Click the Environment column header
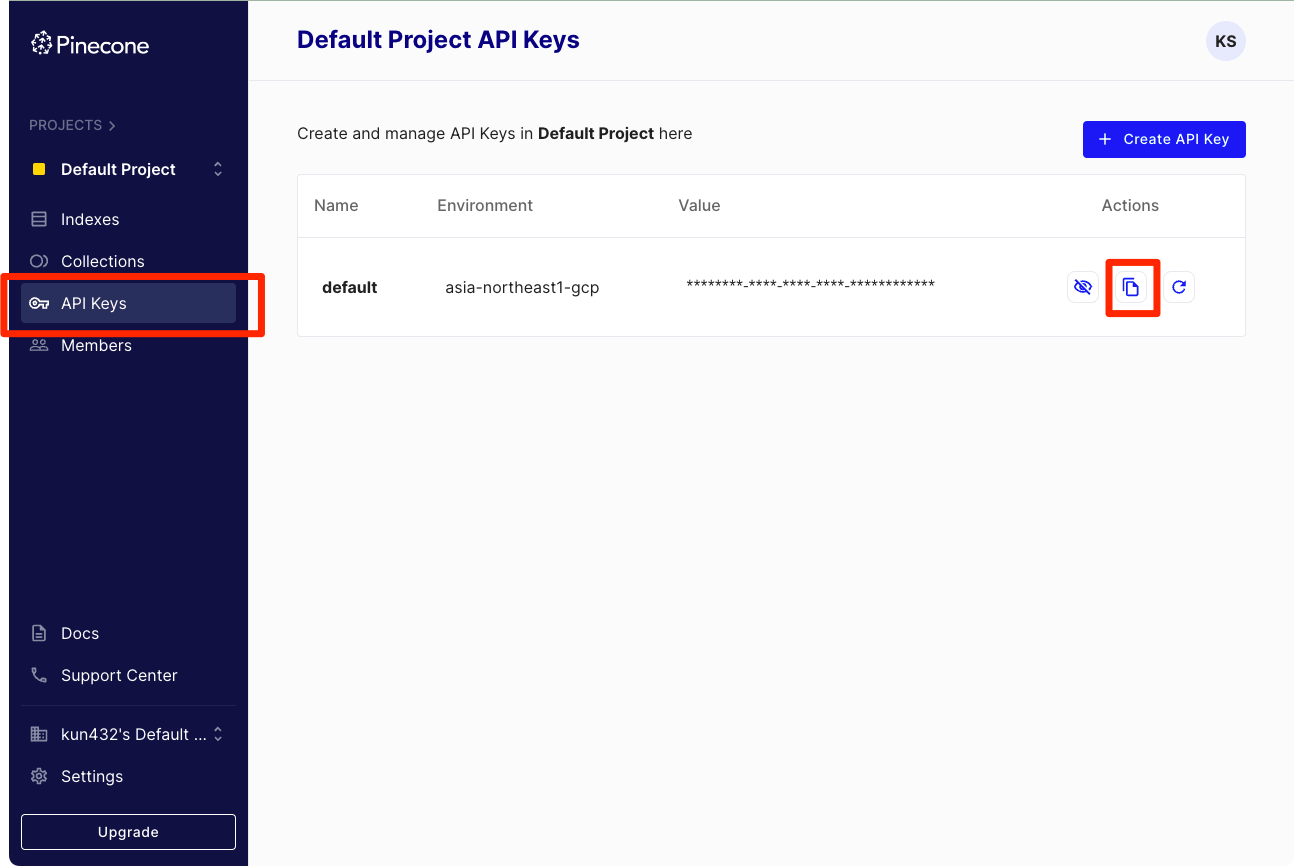Image resolution: width=1294 pixels, height=866 pixels. (x=485, y=205)
